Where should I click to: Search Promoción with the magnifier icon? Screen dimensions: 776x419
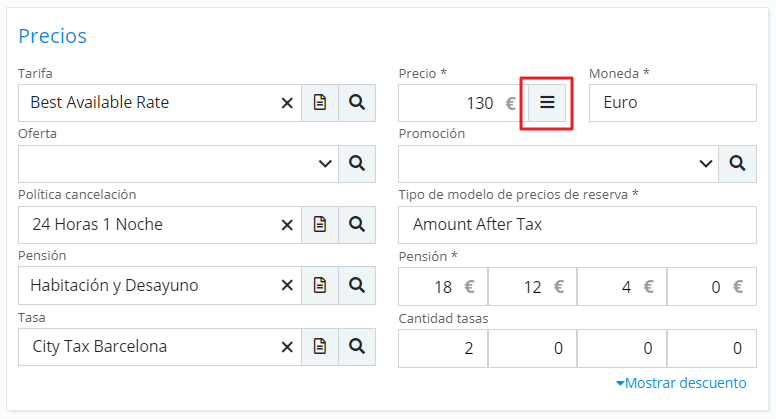(x=737, y=164)
